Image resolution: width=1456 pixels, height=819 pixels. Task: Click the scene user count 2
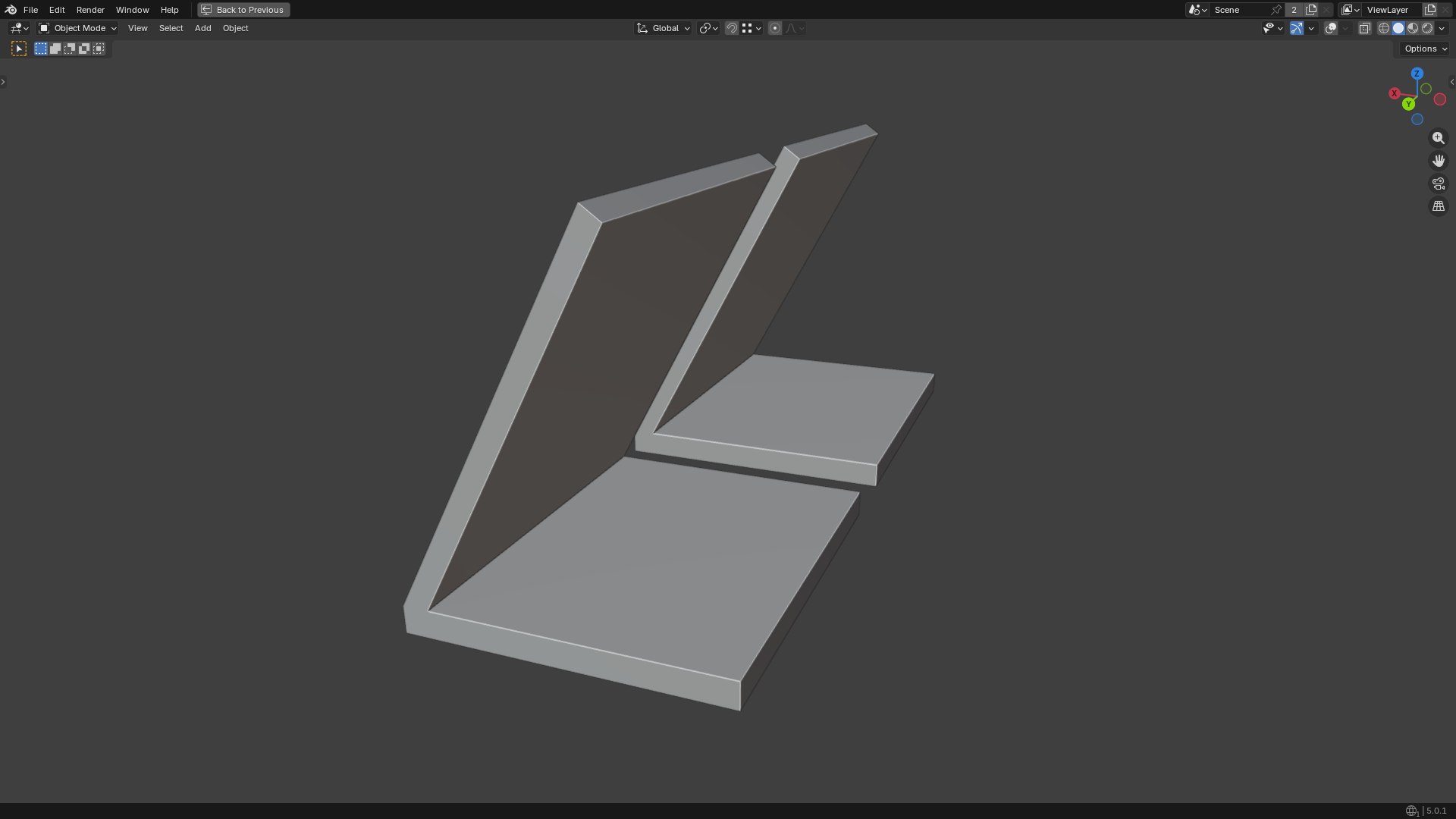pyautogui.click(x=1294, y=10)
